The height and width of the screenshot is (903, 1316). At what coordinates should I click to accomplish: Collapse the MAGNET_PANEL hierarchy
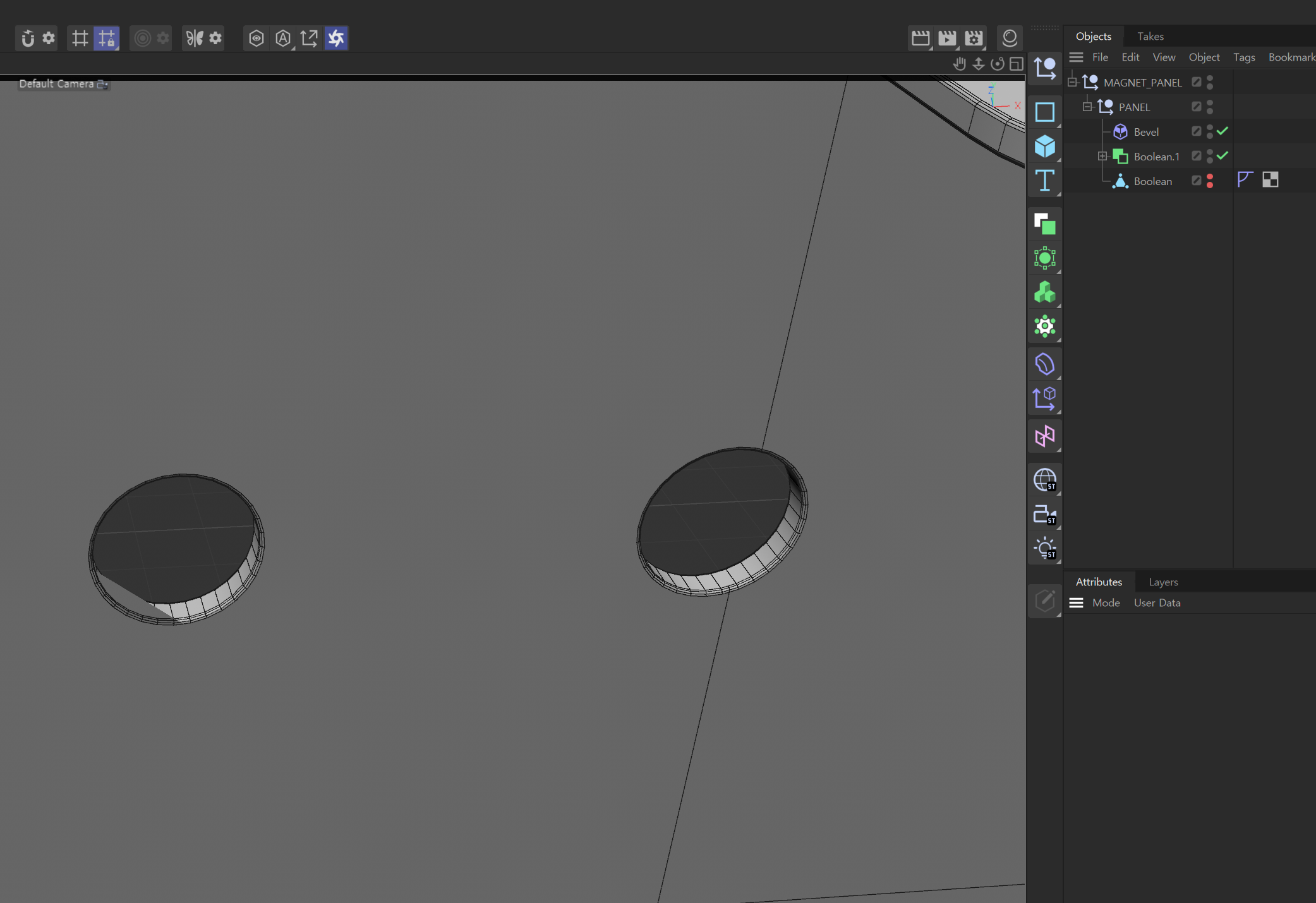click(1072, 83)
